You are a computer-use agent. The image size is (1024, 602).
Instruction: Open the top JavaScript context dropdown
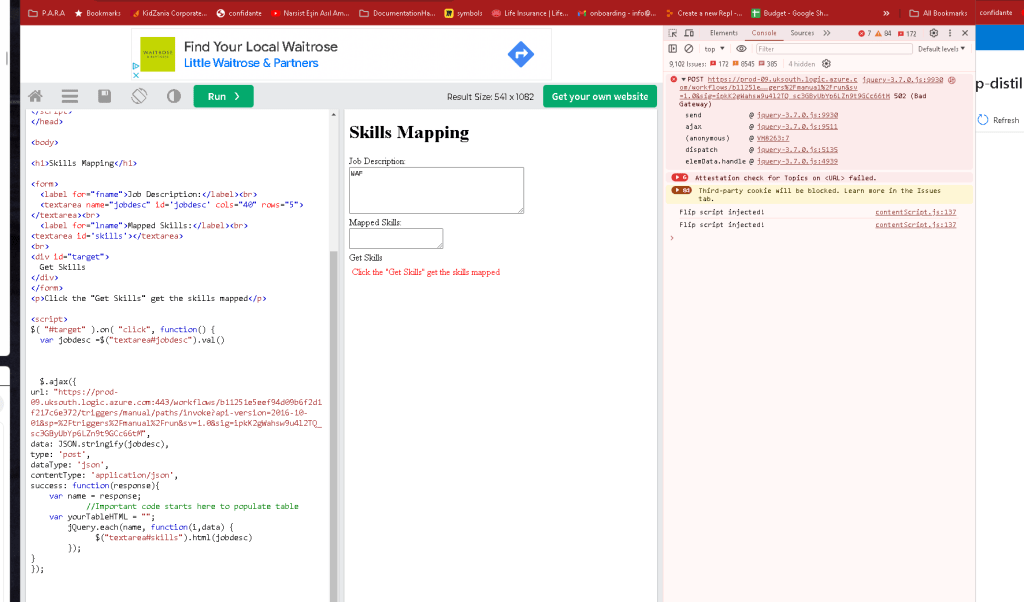pyautogui.click(x=714, y=49)
